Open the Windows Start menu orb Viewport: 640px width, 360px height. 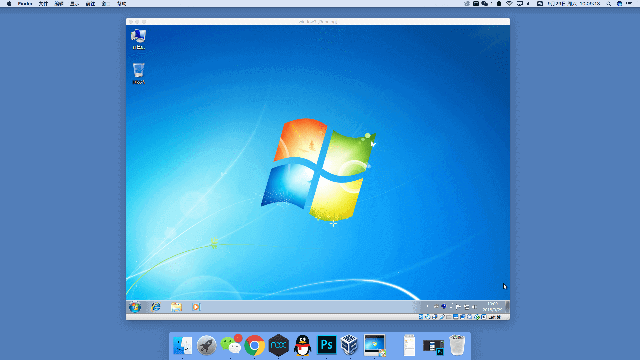pos(135,307)
